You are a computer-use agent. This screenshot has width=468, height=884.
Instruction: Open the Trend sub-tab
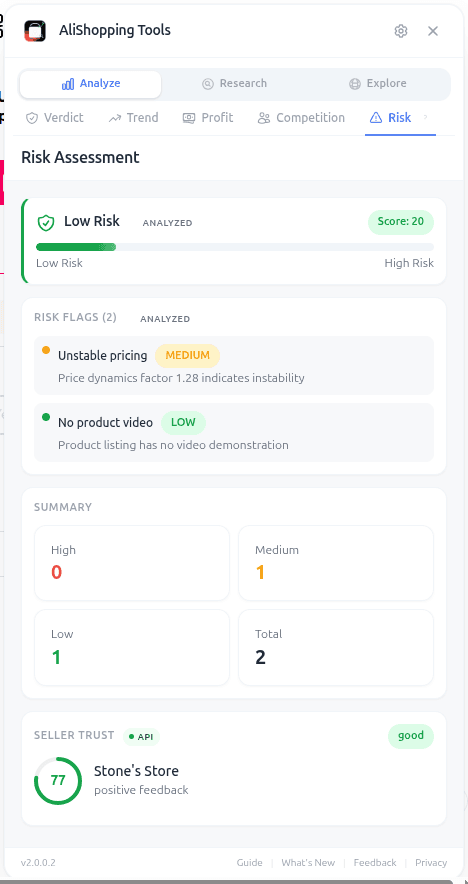click(x=134, y=118)
